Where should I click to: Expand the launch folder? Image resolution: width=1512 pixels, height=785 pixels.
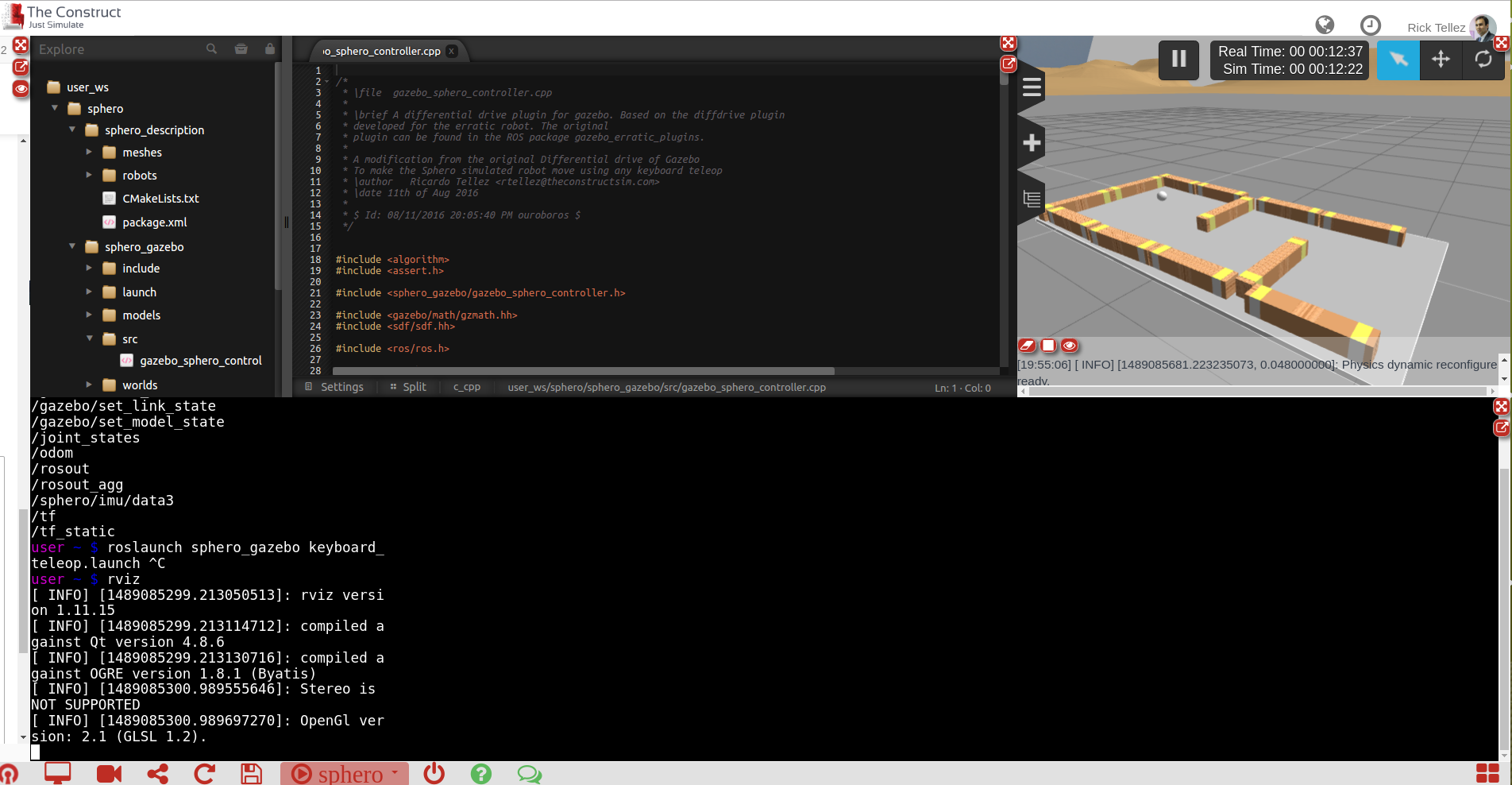tap(89, 292)
